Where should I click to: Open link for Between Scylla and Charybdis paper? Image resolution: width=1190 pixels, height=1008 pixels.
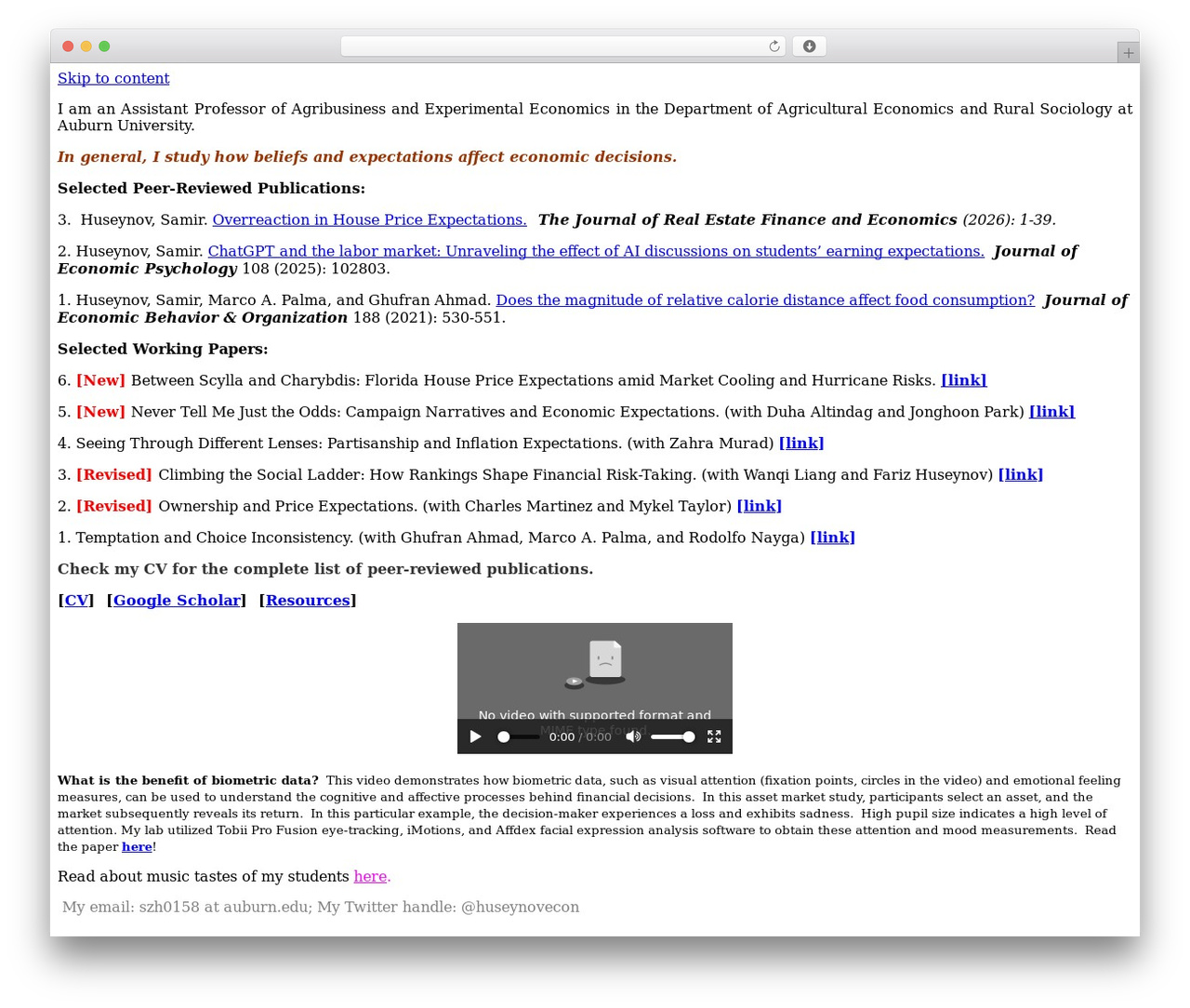963,380
